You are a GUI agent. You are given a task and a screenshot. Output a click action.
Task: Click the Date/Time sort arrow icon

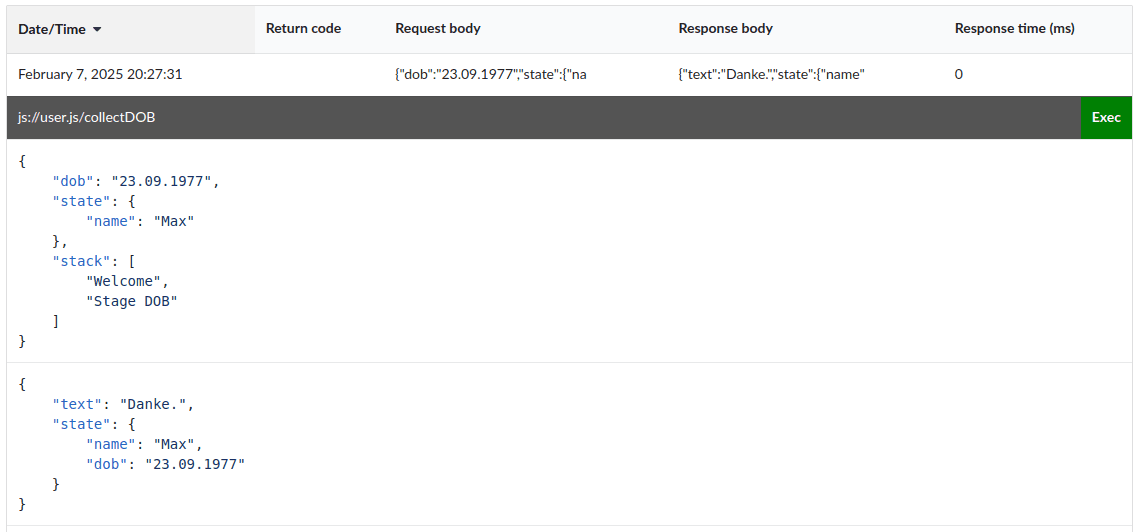click(x=97, y=30)
